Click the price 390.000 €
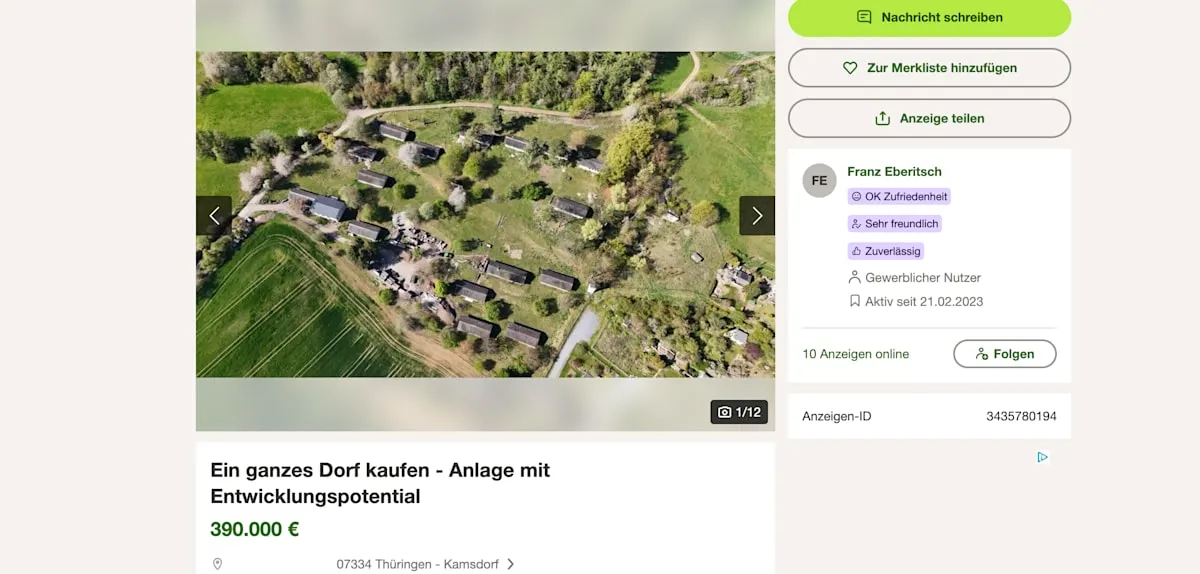 [254, 529]
